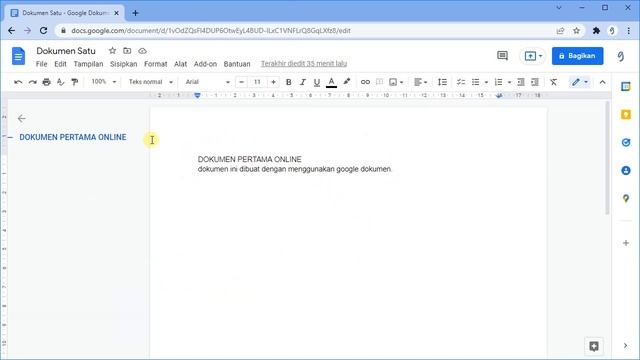Expand numbered list style options arrow
640x360 pixels.
coord(509,82)
